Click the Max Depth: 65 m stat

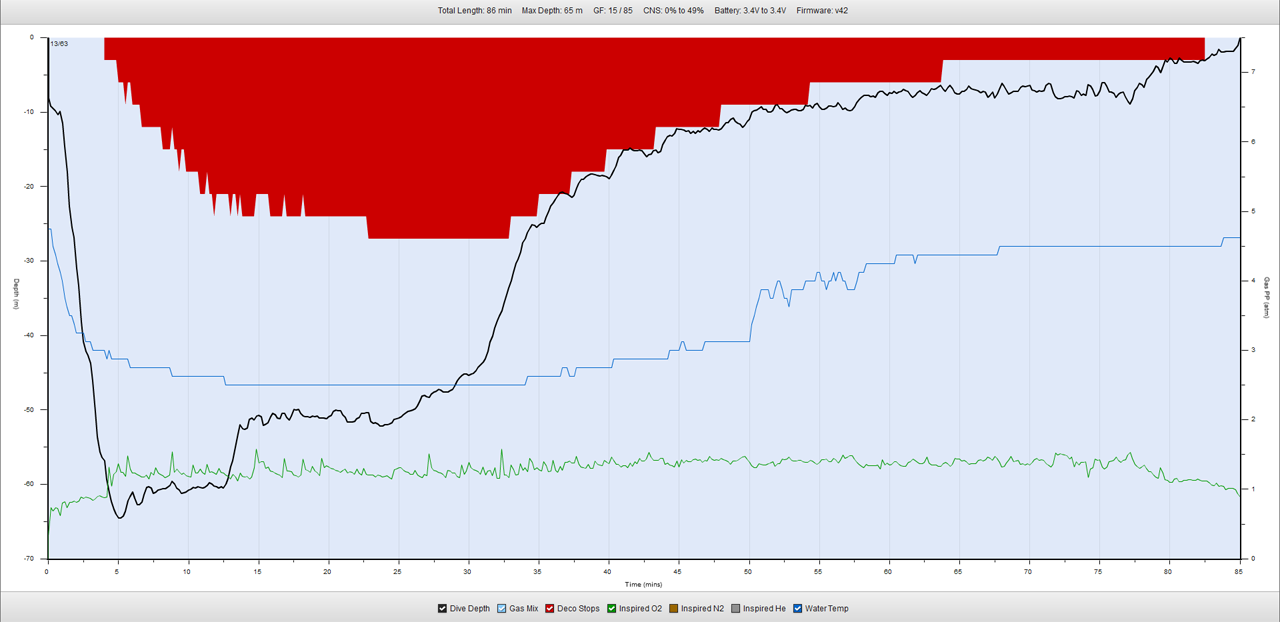(x=552, y=11)
